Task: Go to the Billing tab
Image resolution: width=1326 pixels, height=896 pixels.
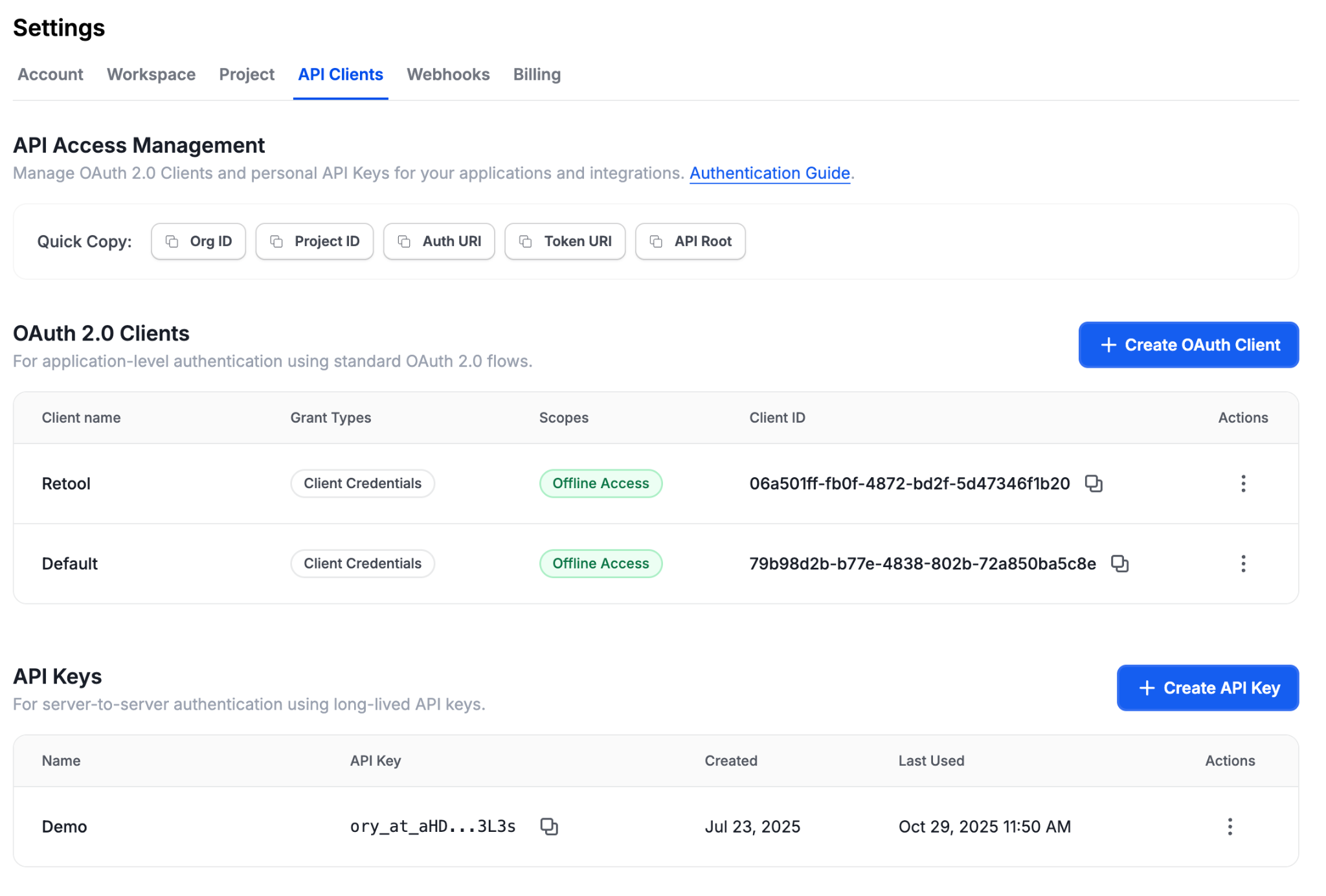Action: (x=537, y=74)
